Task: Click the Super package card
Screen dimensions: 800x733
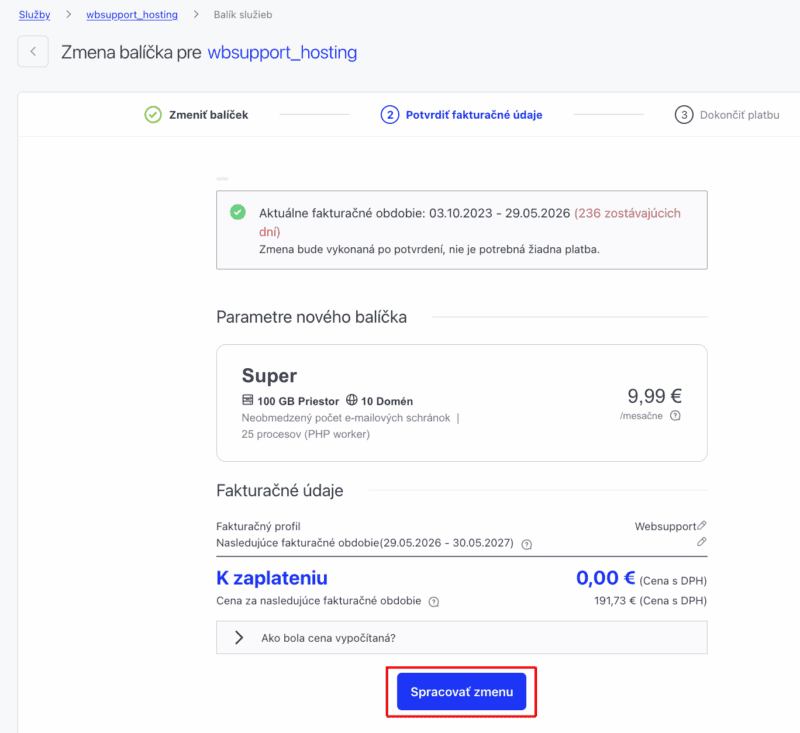Action: click(461, 402)
